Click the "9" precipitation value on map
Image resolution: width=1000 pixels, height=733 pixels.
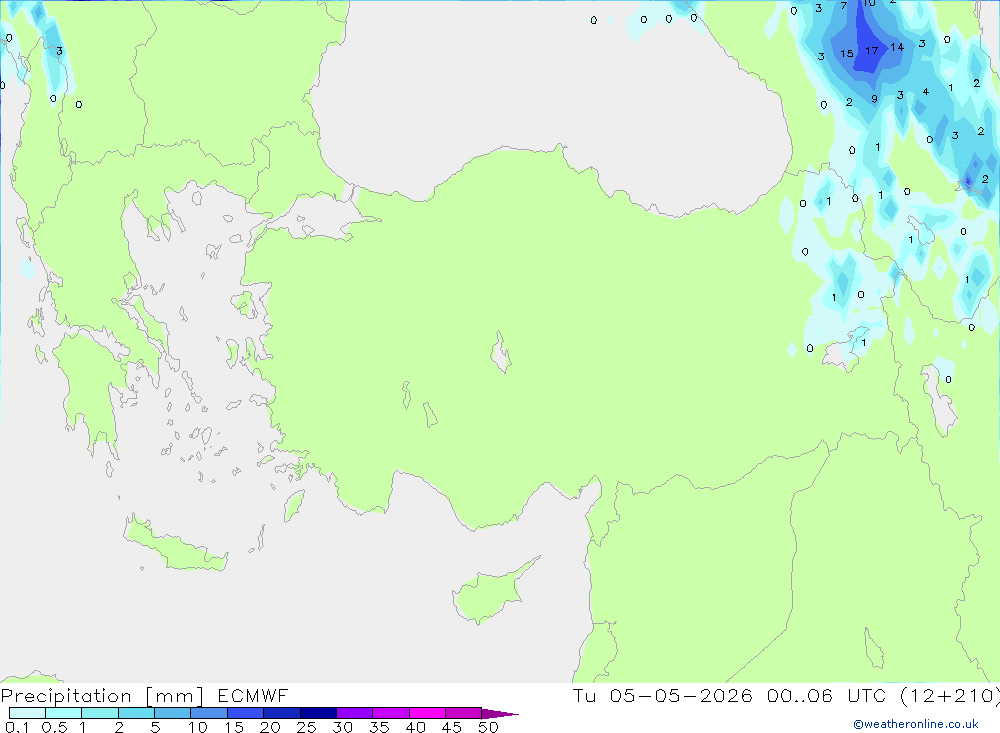874,99
